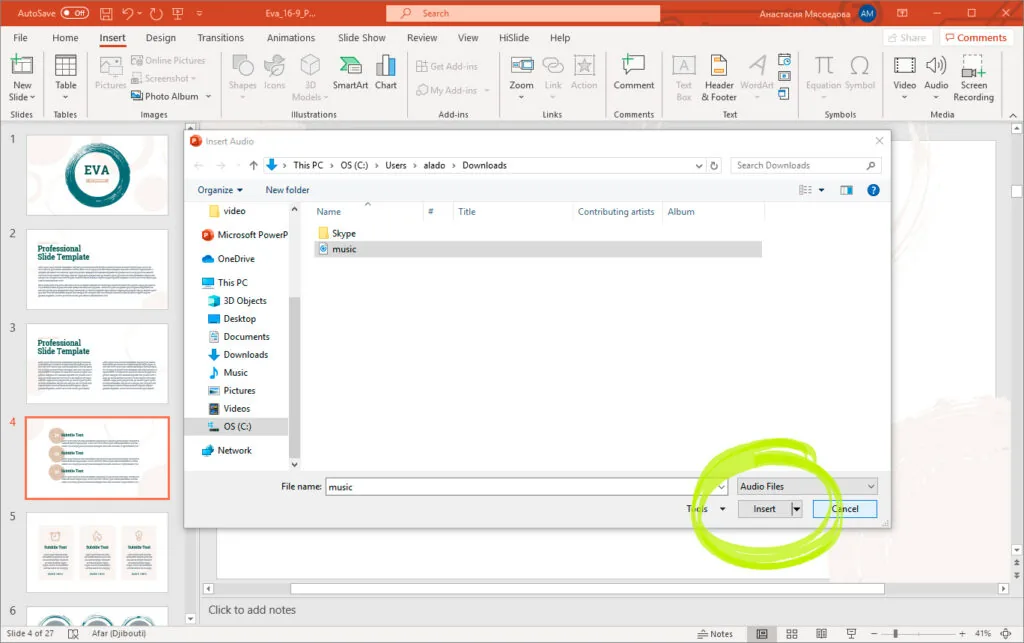The height and width of the screenshot is (643, 1024).
Task: Open dialog Help question mark icon
Action: click(x=873, y=190)
